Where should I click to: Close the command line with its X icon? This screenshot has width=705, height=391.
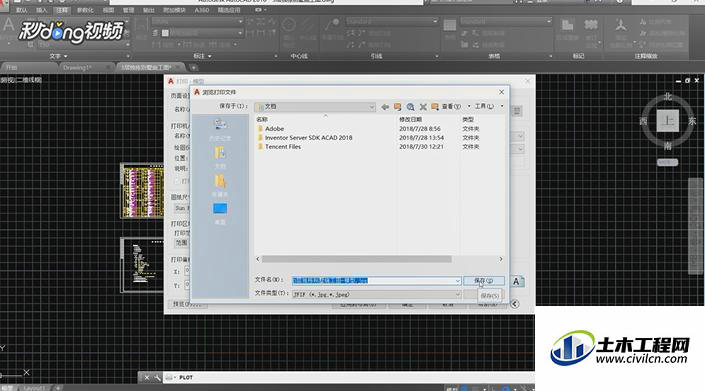147,378
